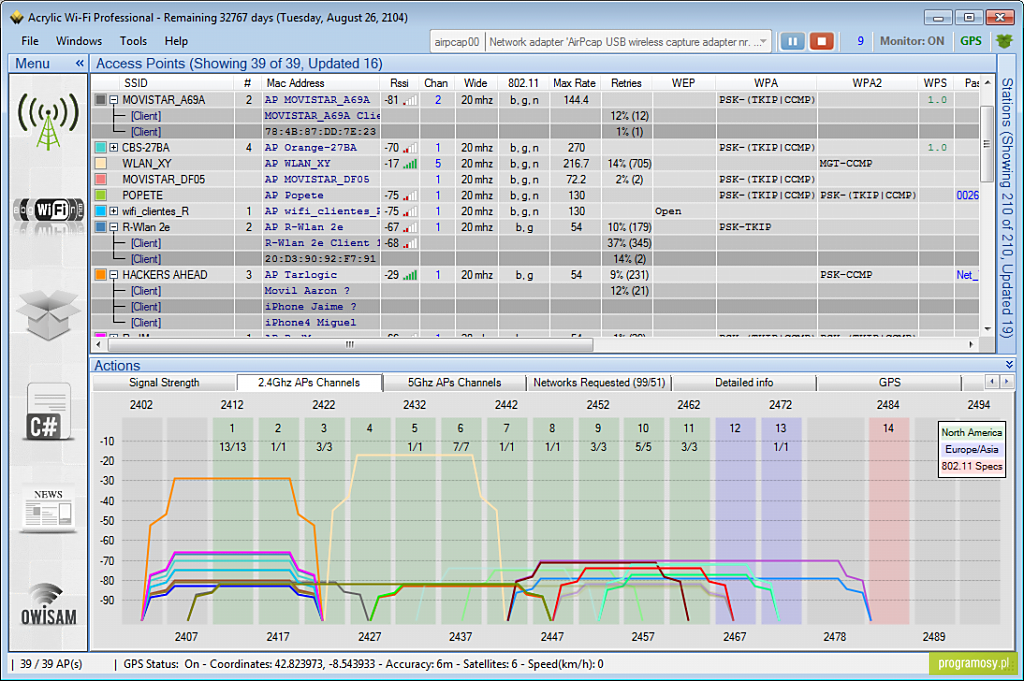This screenshot has width=1024, height=681.
Task: Click the Acrylic app icon in the title bar
Action: [16, 18]
